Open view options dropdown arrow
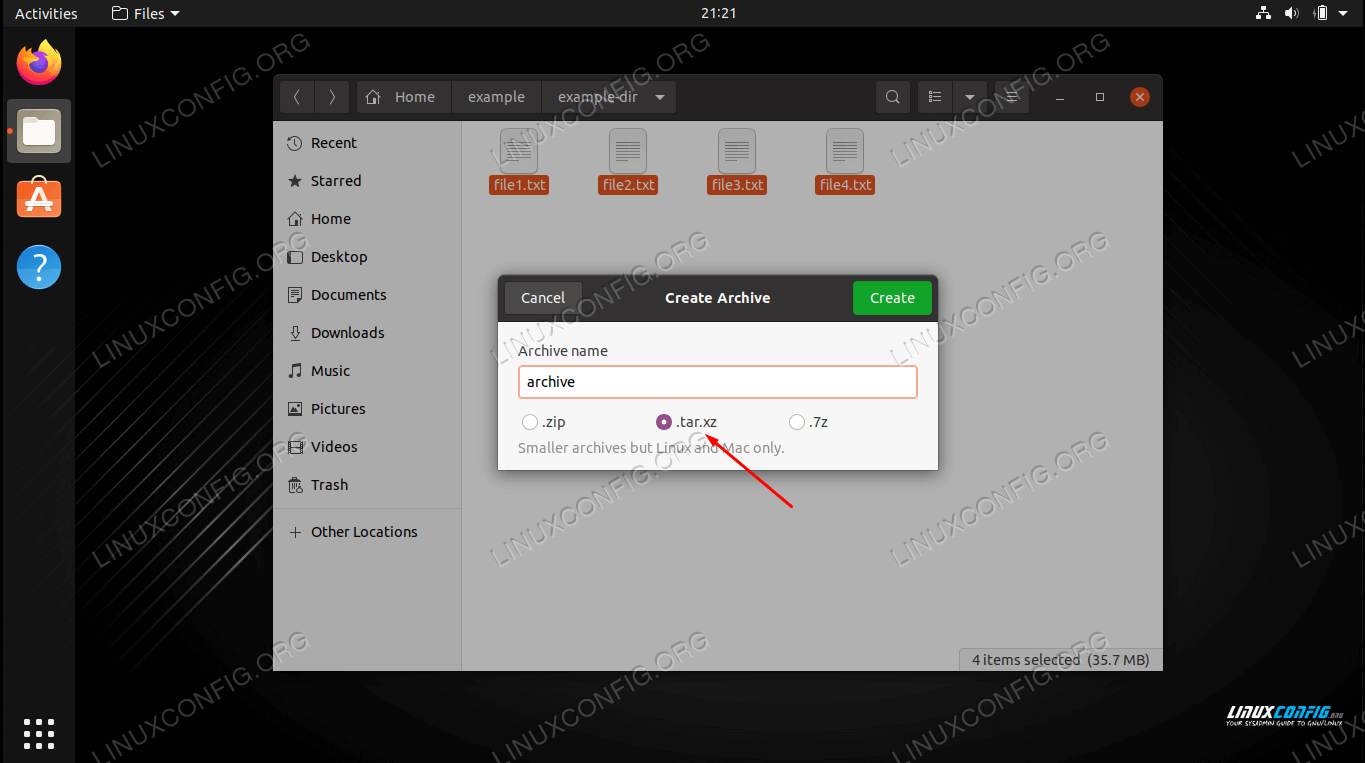Screen dimensions: 1365x763 point(970,97)
